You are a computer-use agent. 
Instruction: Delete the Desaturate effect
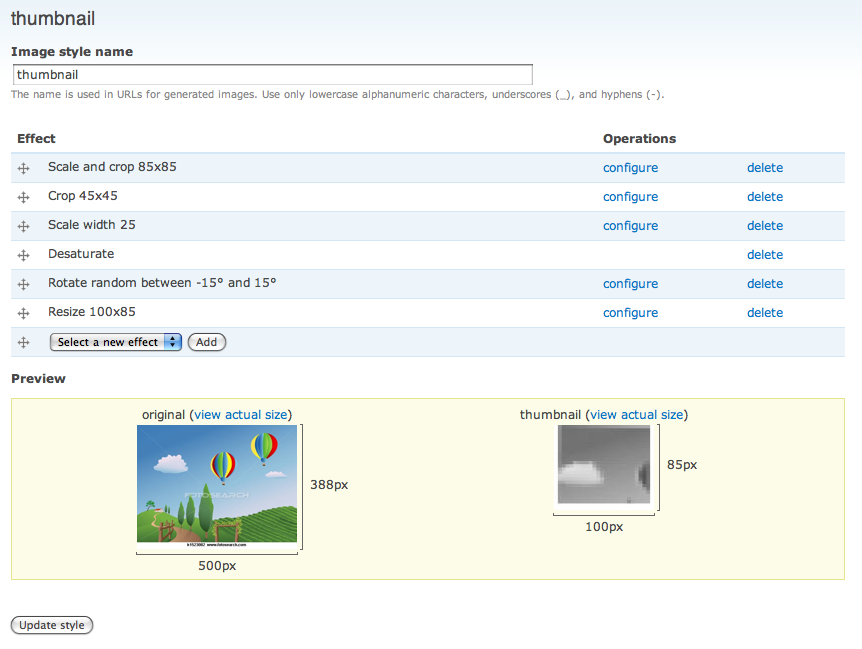click(765, 255)
